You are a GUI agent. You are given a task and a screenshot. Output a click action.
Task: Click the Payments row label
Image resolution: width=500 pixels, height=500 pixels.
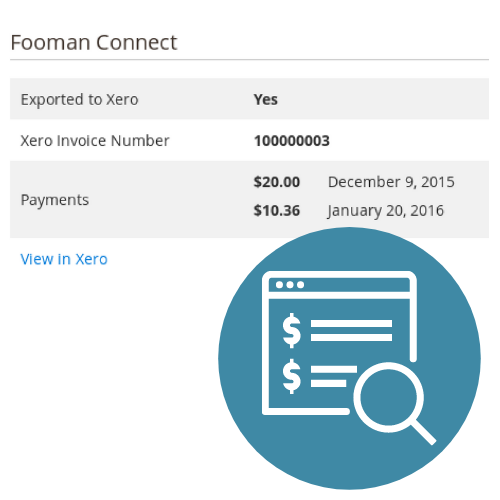click(55, 200)
